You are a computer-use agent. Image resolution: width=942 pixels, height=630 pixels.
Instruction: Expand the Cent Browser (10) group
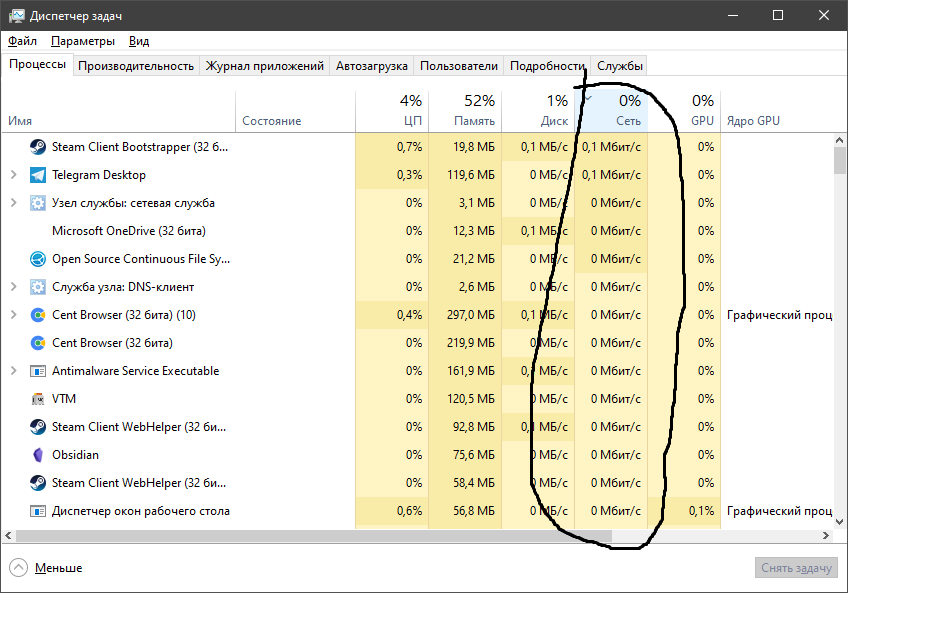(14, 315)
